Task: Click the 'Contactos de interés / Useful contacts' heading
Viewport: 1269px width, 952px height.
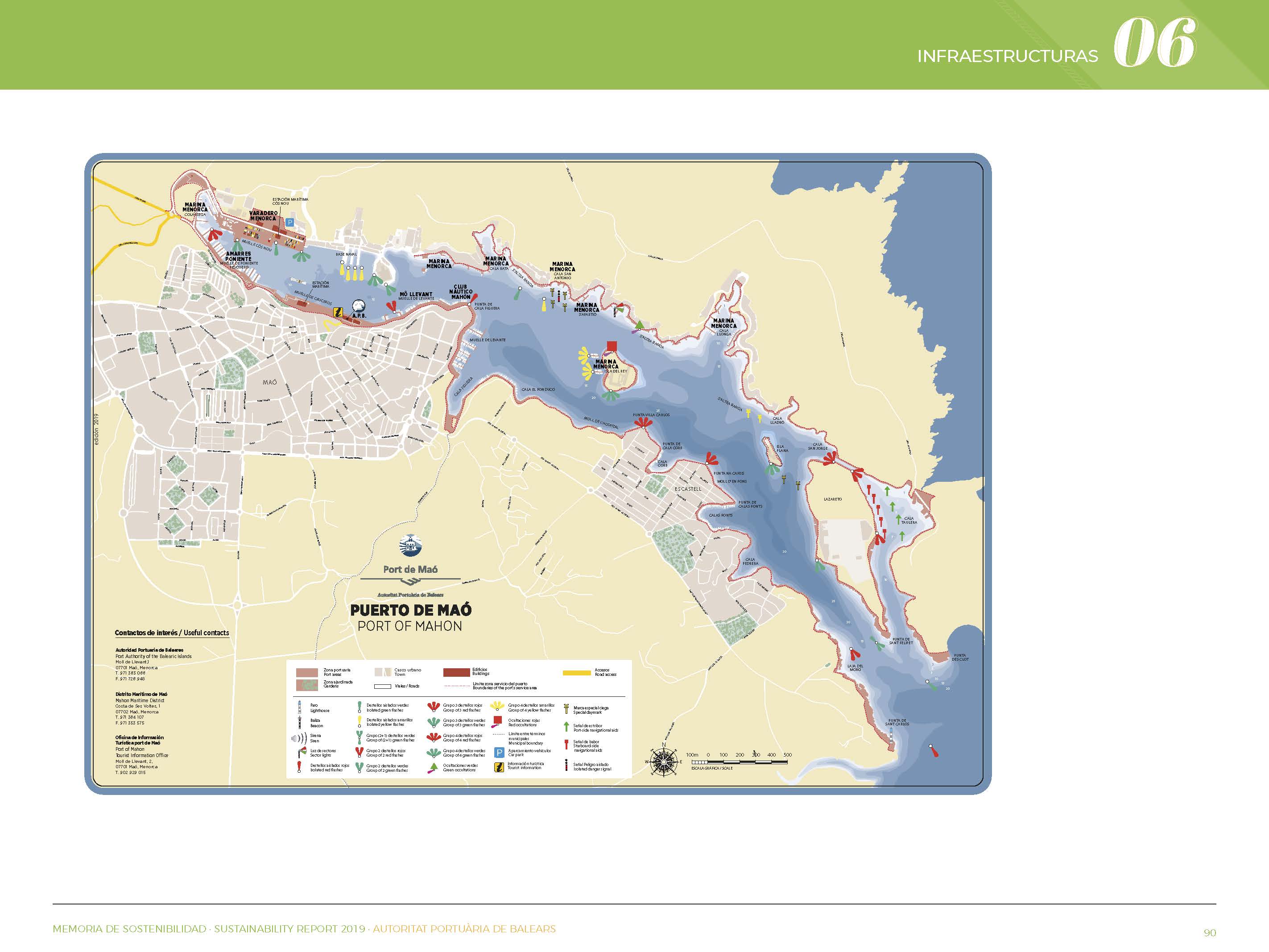Action: pyautogui.click(x=172, y=633)
